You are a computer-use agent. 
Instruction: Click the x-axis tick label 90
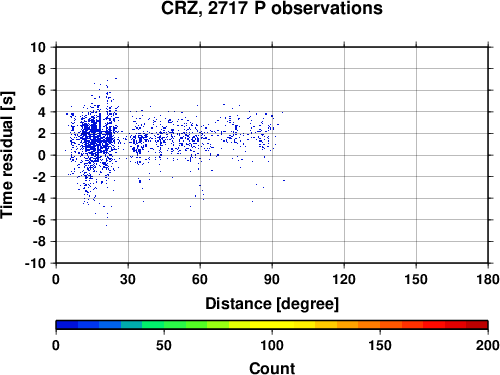tap(272, 279)
